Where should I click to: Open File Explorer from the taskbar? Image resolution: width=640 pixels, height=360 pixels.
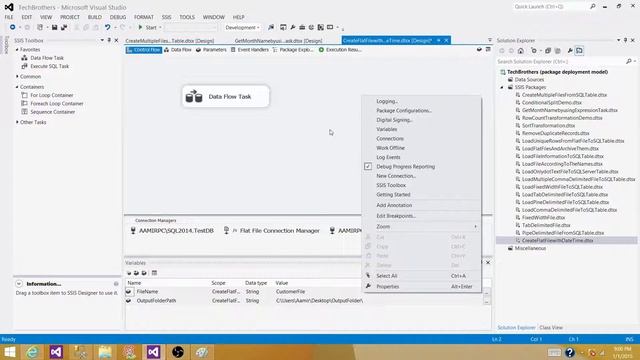(105, 352)
